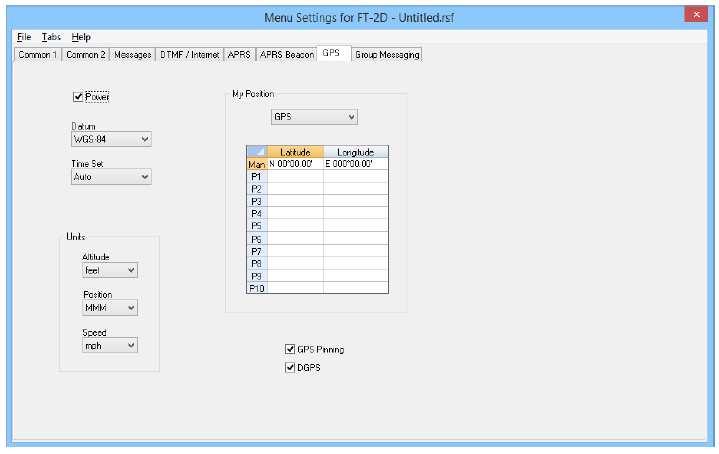Close the Menu Settings window
Image resolution: width=719 pixels, height=454 pixels.
coord(696,15)
